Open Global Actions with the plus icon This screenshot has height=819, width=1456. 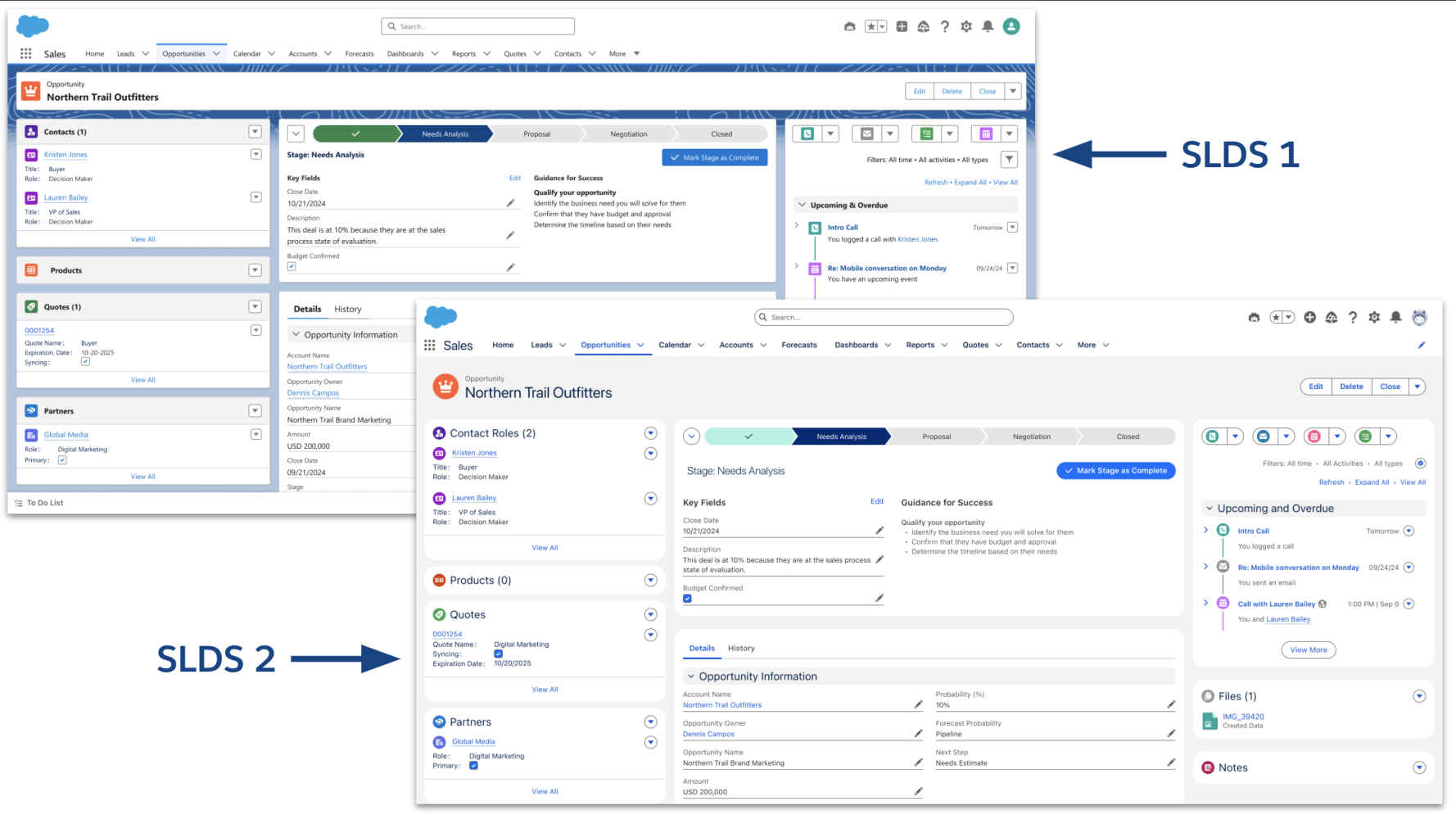(1309, 317)
